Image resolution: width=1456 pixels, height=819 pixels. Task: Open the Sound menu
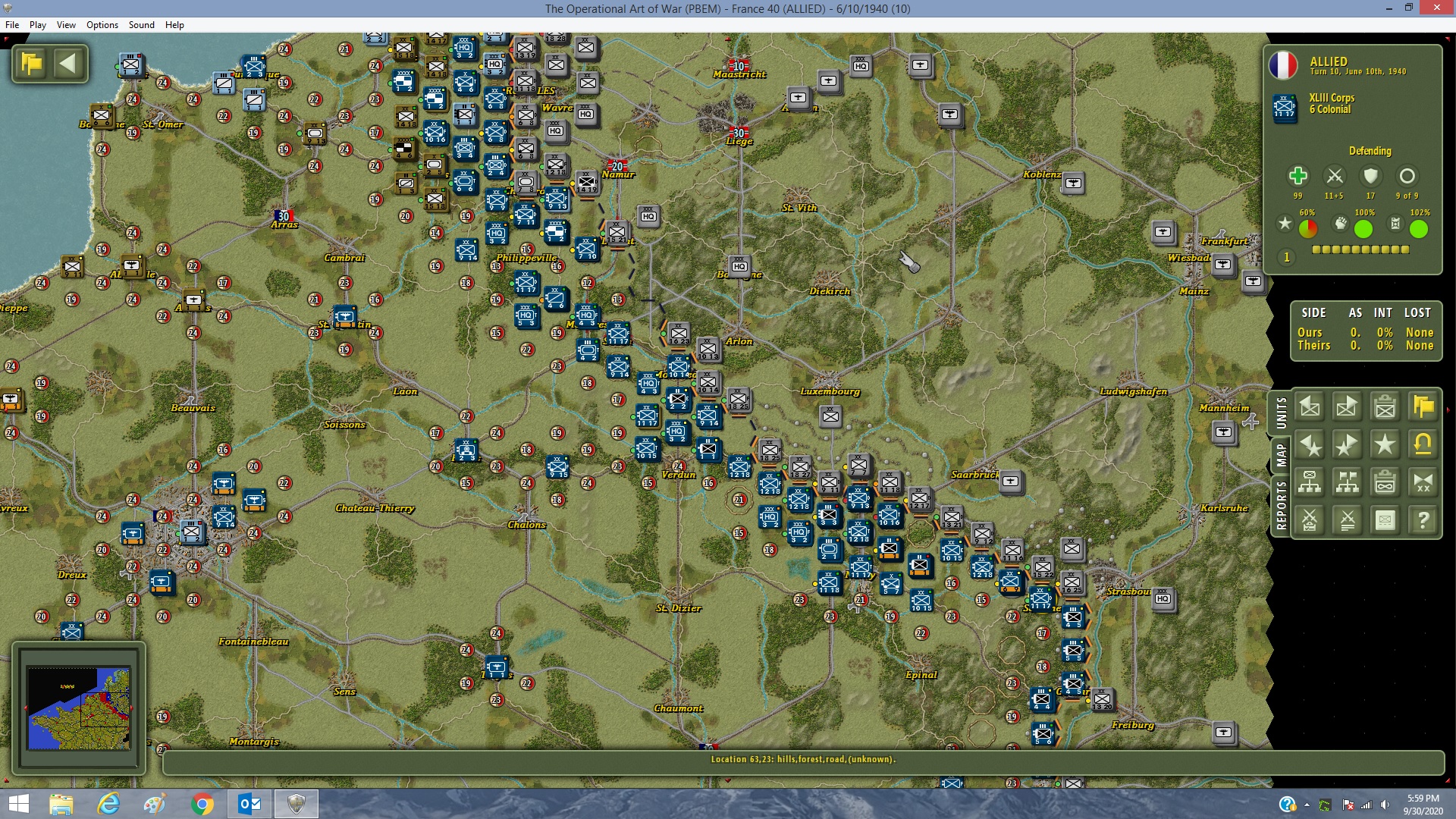click(141, 25)
